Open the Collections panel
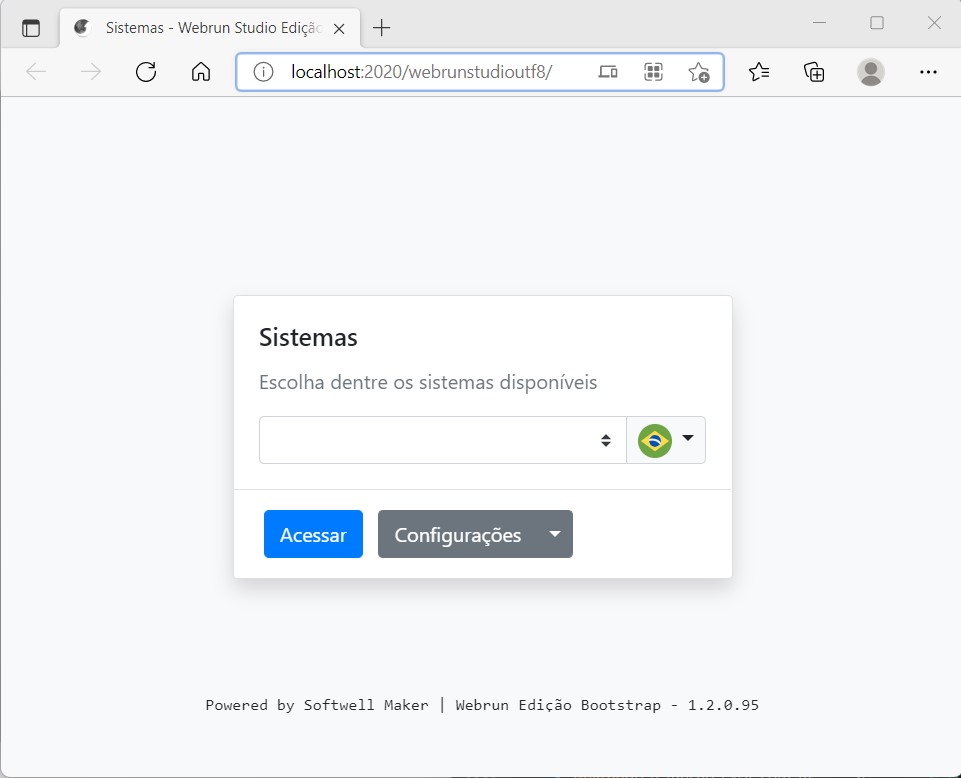This screenshot has width=961, height=778. (x=814, y=72)
